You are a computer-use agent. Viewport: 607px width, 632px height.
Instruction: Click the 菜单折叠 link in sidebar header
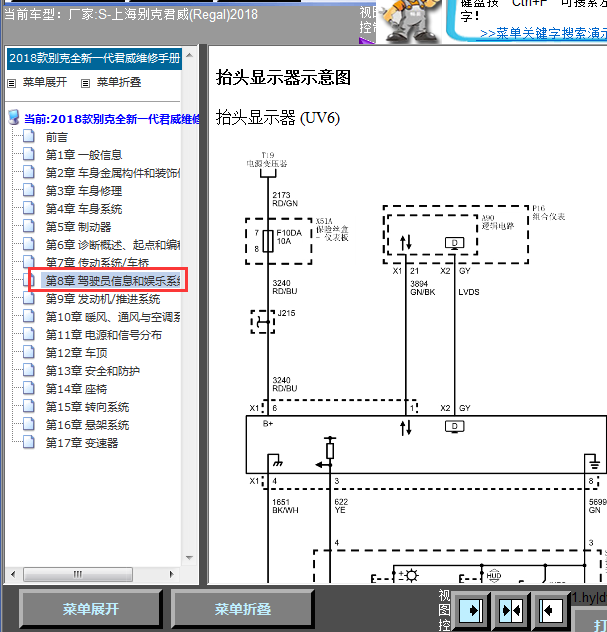pos(119,82)
